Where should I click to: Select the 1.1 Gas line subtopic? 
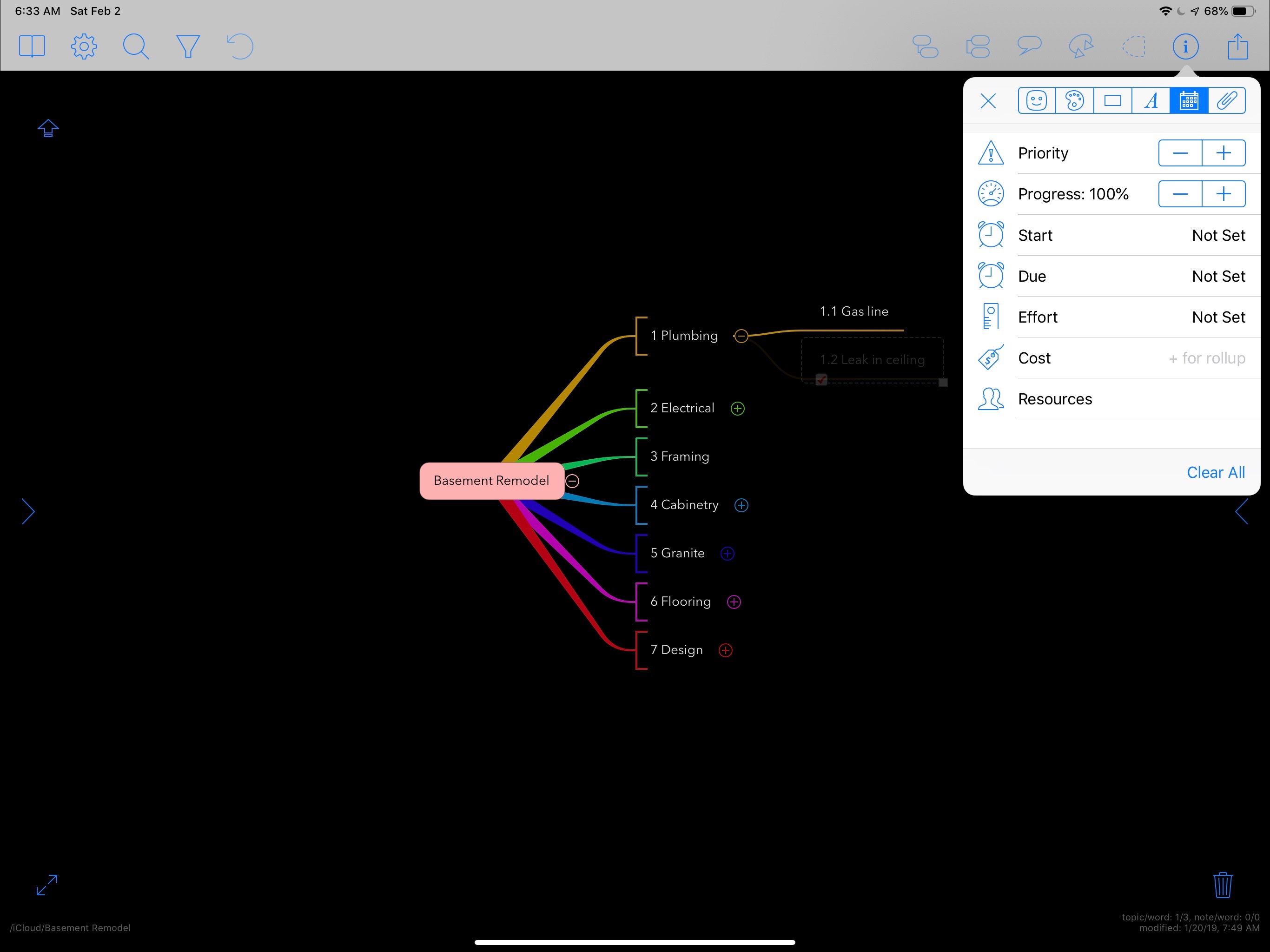pyautogui.click(x=854, y=311)
